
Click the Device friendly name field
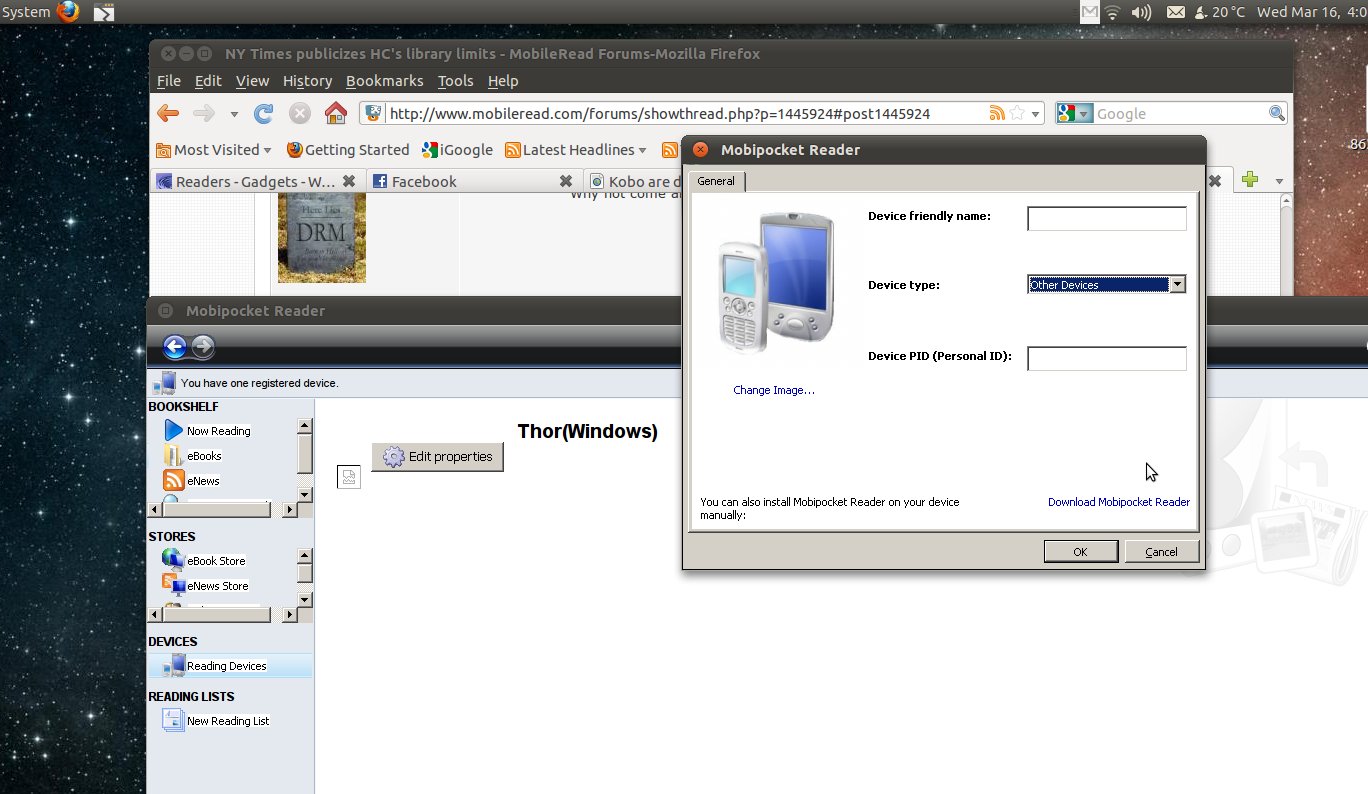[x=1107, y=218]
